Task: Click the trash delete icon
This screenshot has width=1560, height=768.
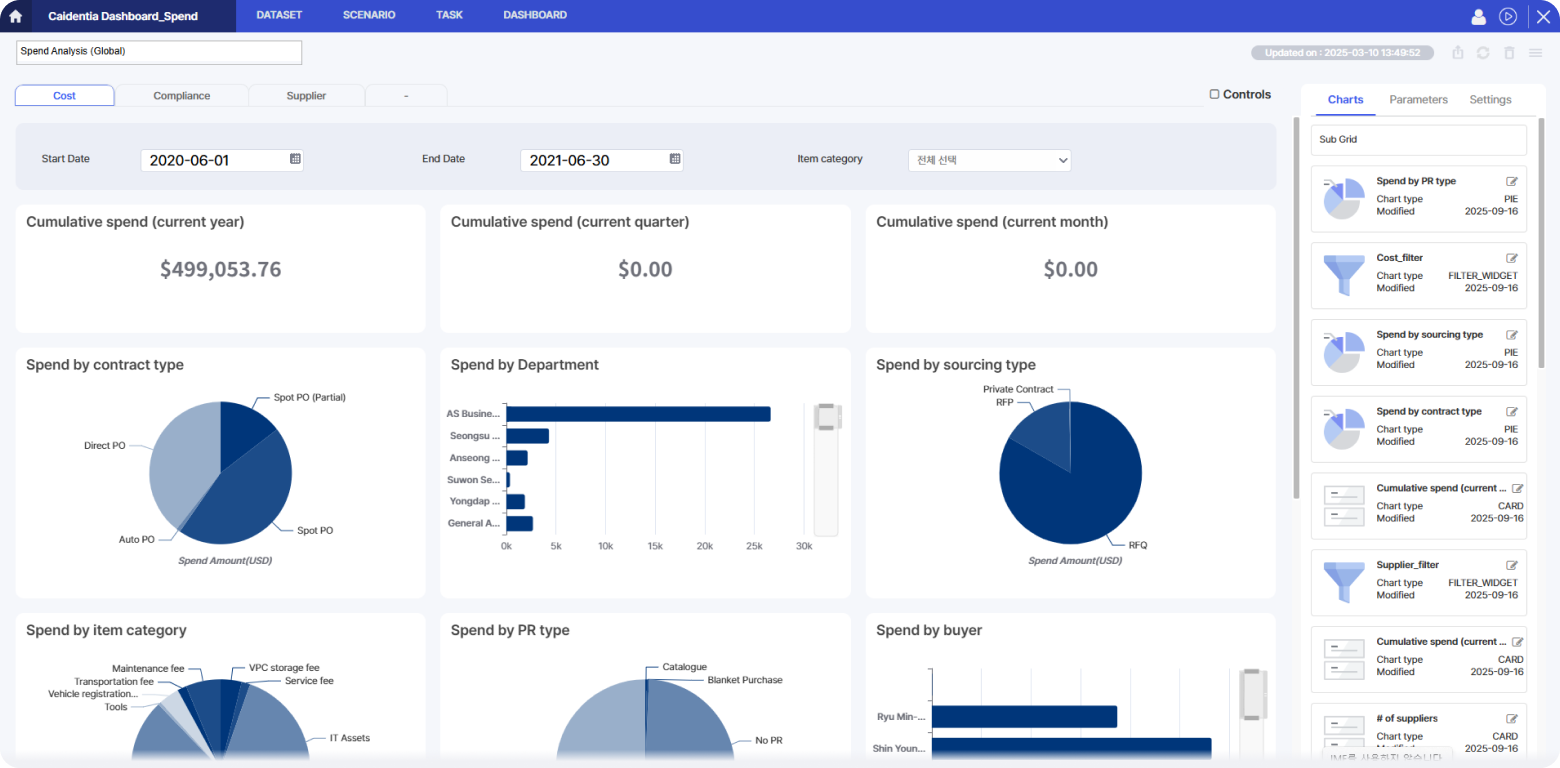Action: pos(1509,53)
